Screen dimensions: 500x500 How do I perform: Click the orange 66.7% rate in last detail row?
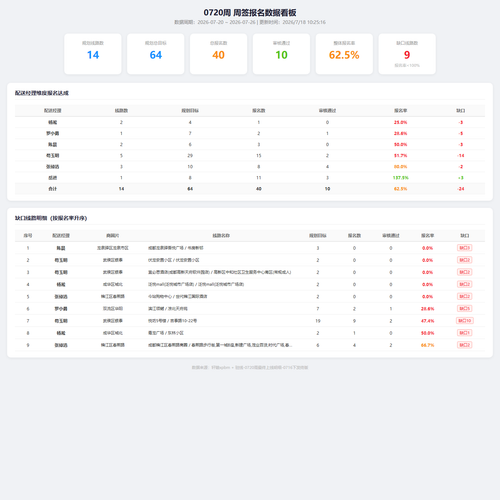pyautogui.click(x=427, y=345)
